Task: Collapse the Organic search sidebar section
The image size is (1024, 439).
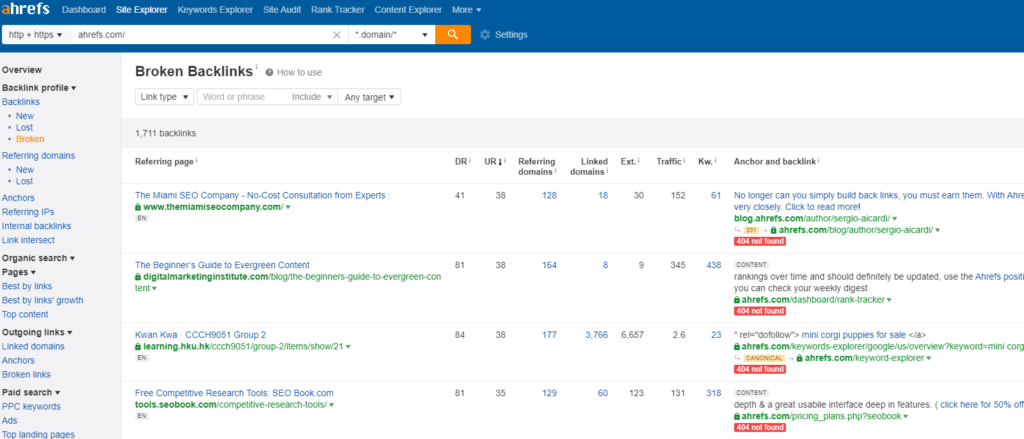Action: pos(39,258)
